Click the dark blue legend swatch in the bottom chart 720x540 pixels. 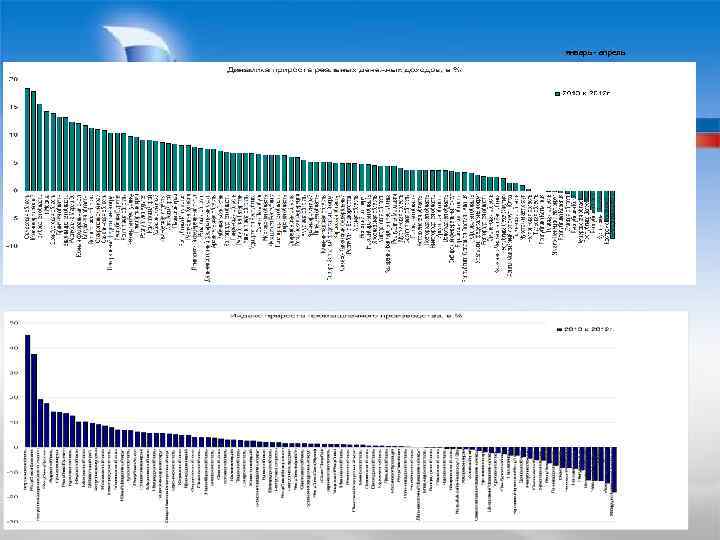(x=559, y=330)
